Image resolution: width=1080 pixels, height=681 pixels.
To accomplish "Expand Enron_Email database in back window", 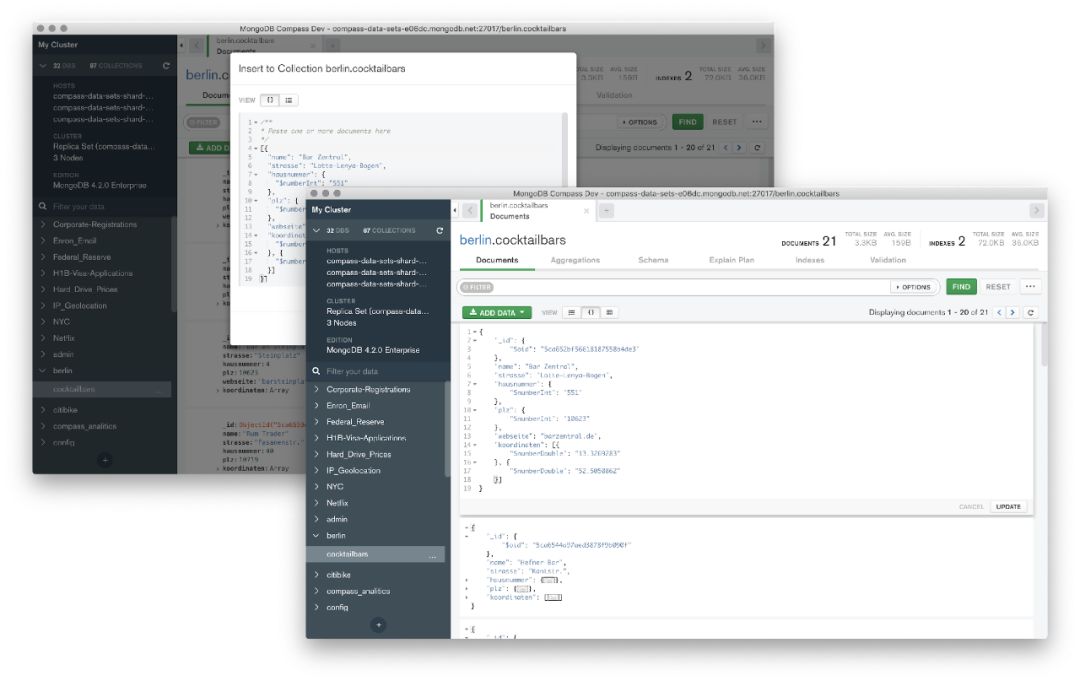I will pyautogui.click(x=43, y=241).
